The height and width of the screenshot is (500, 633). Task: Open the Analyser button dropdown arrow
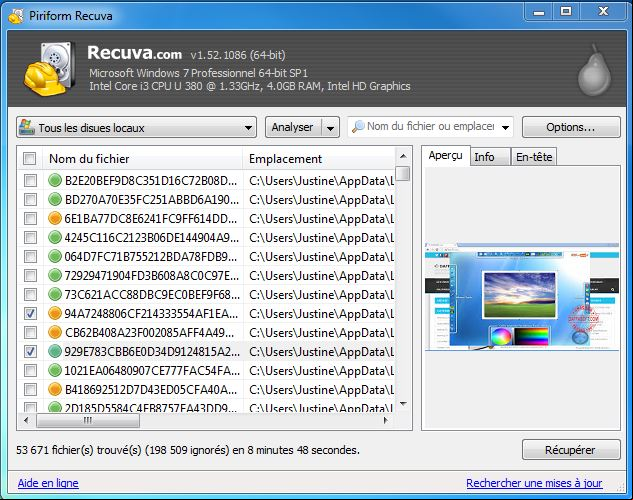tap(331, 128)
